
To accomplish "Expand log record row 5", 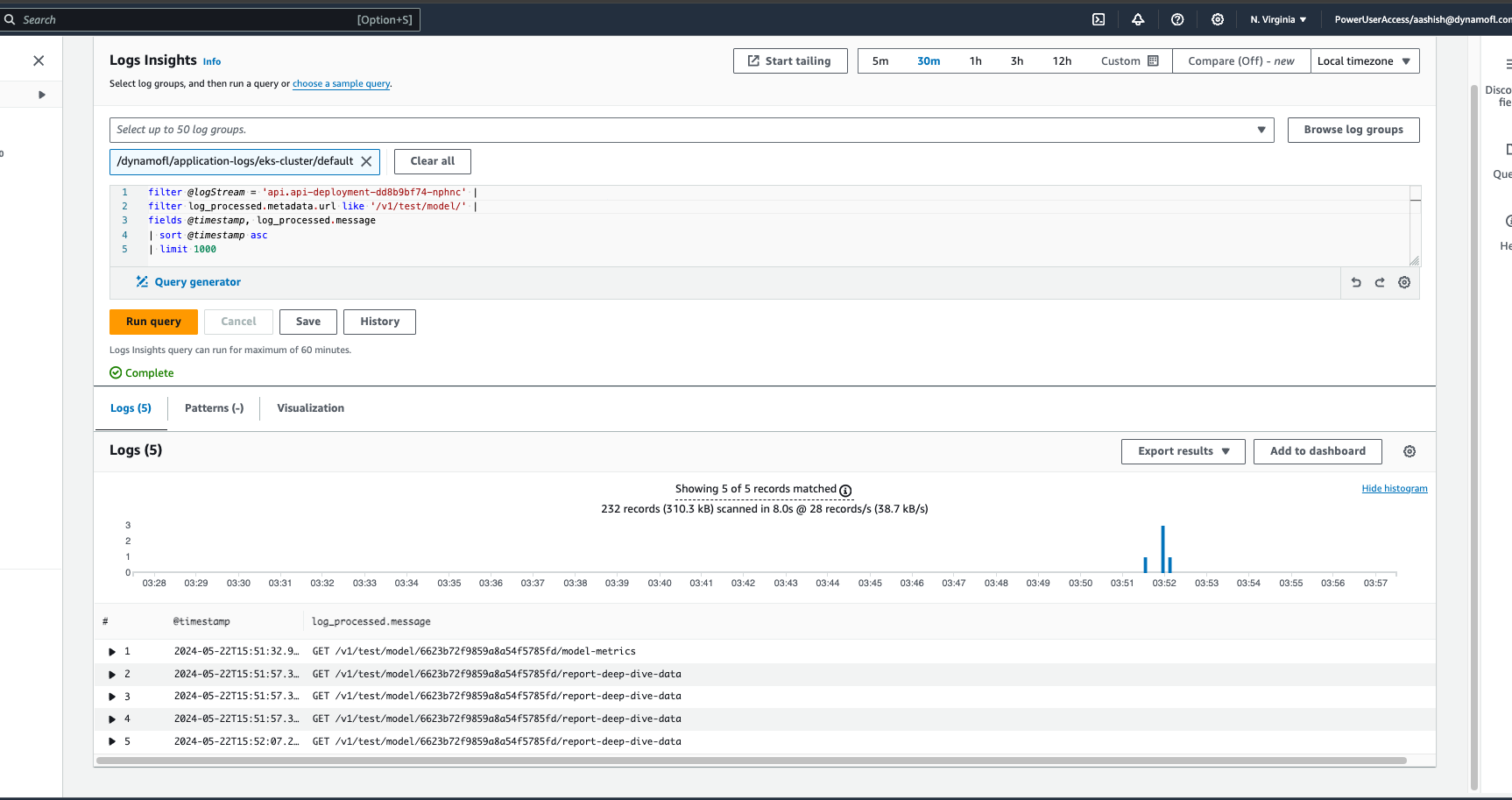I will point(112,741).
